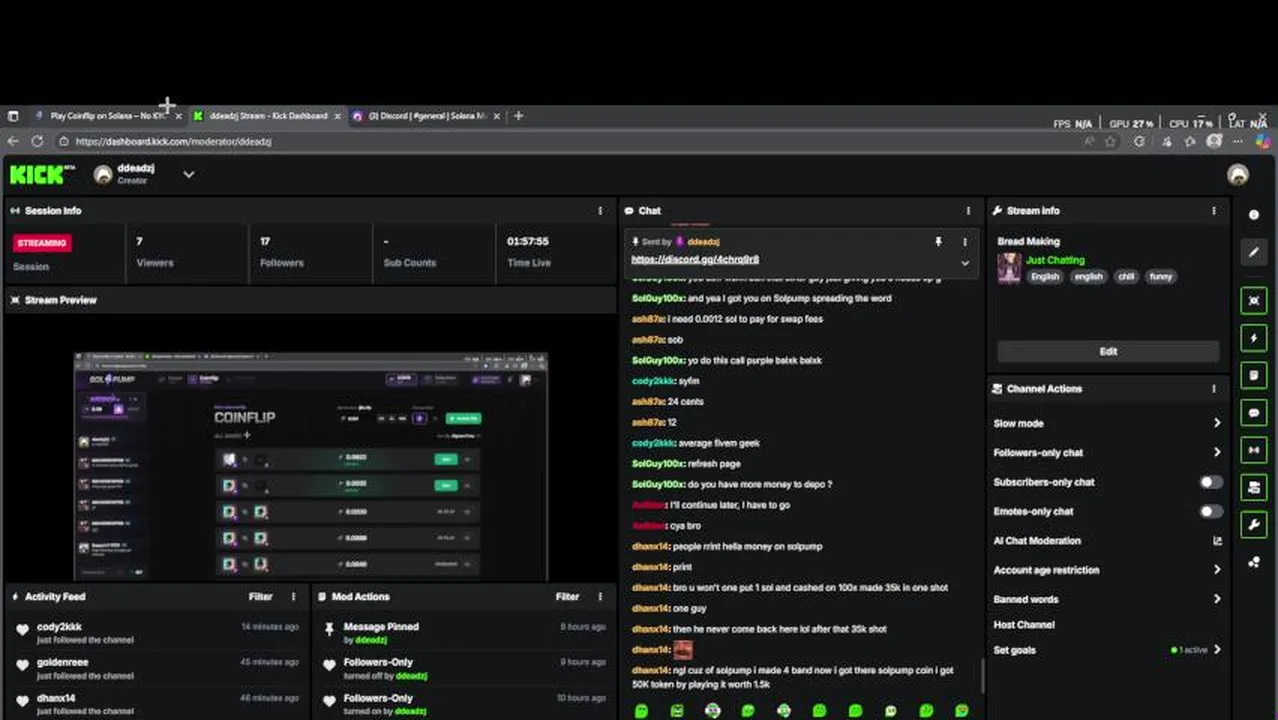This screenshot has height=720, width=1278.
Task: Open Mod Actions three-dot menu
Action: 600,597
